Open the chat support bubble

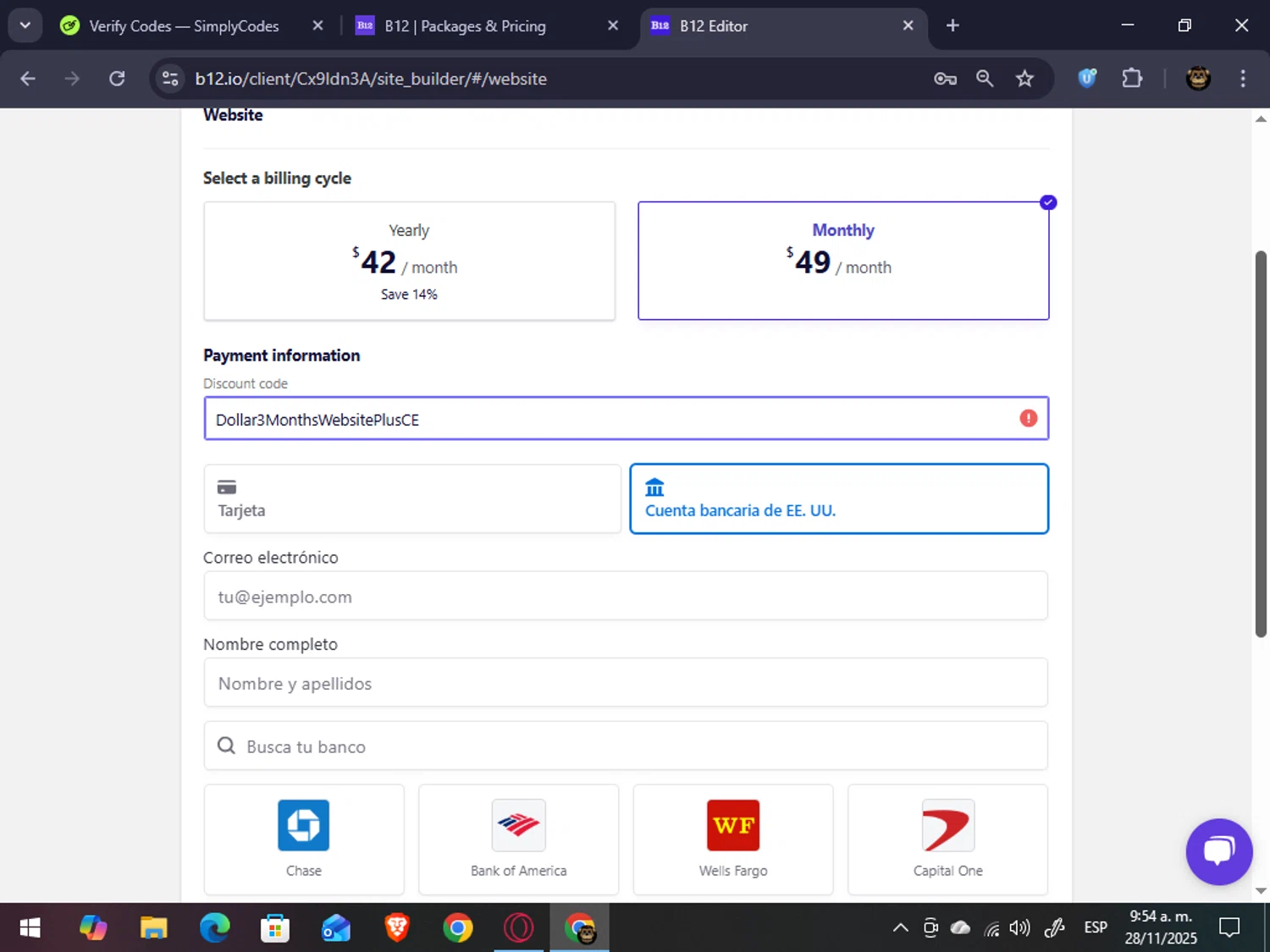[1219, 851]
